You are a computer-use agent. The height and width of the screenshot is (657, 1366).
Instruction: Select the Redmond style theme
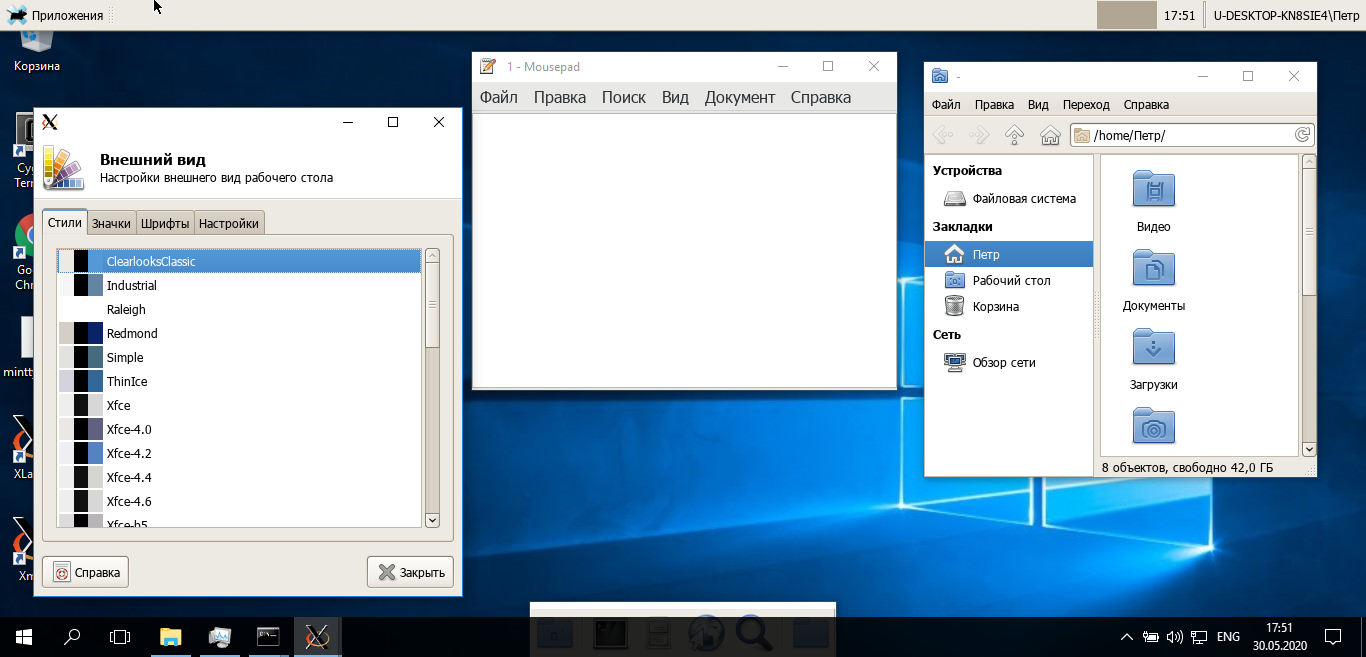(132, 334)
